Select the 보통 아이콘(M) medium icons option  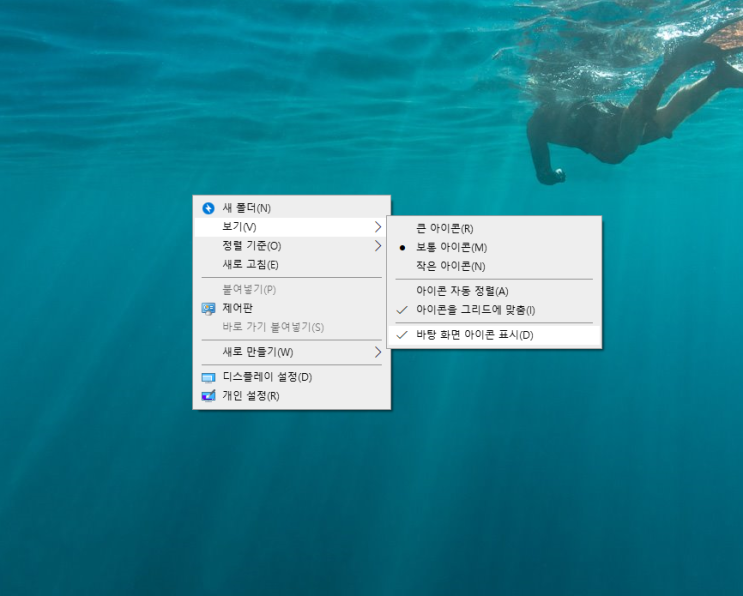click(495, 247)
